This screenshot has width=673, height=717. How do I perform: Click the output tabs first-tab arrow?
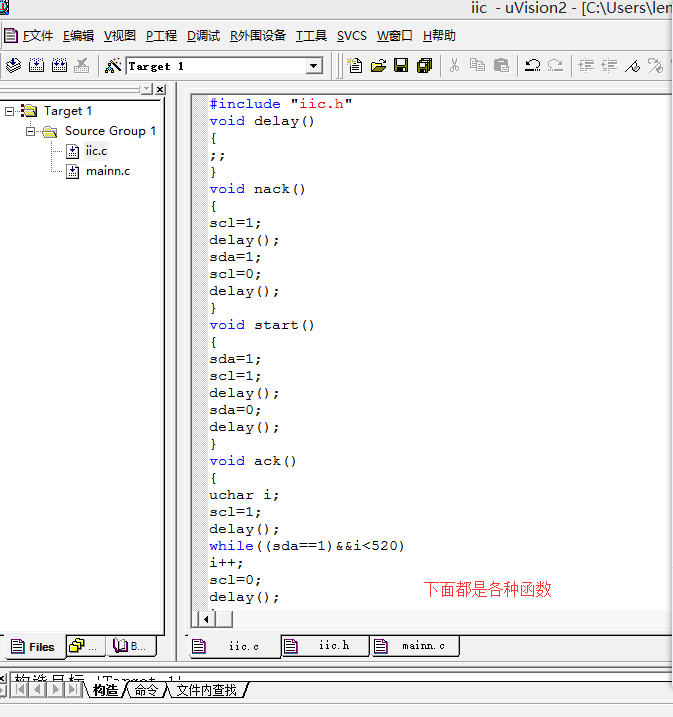[x=20, y=689]
